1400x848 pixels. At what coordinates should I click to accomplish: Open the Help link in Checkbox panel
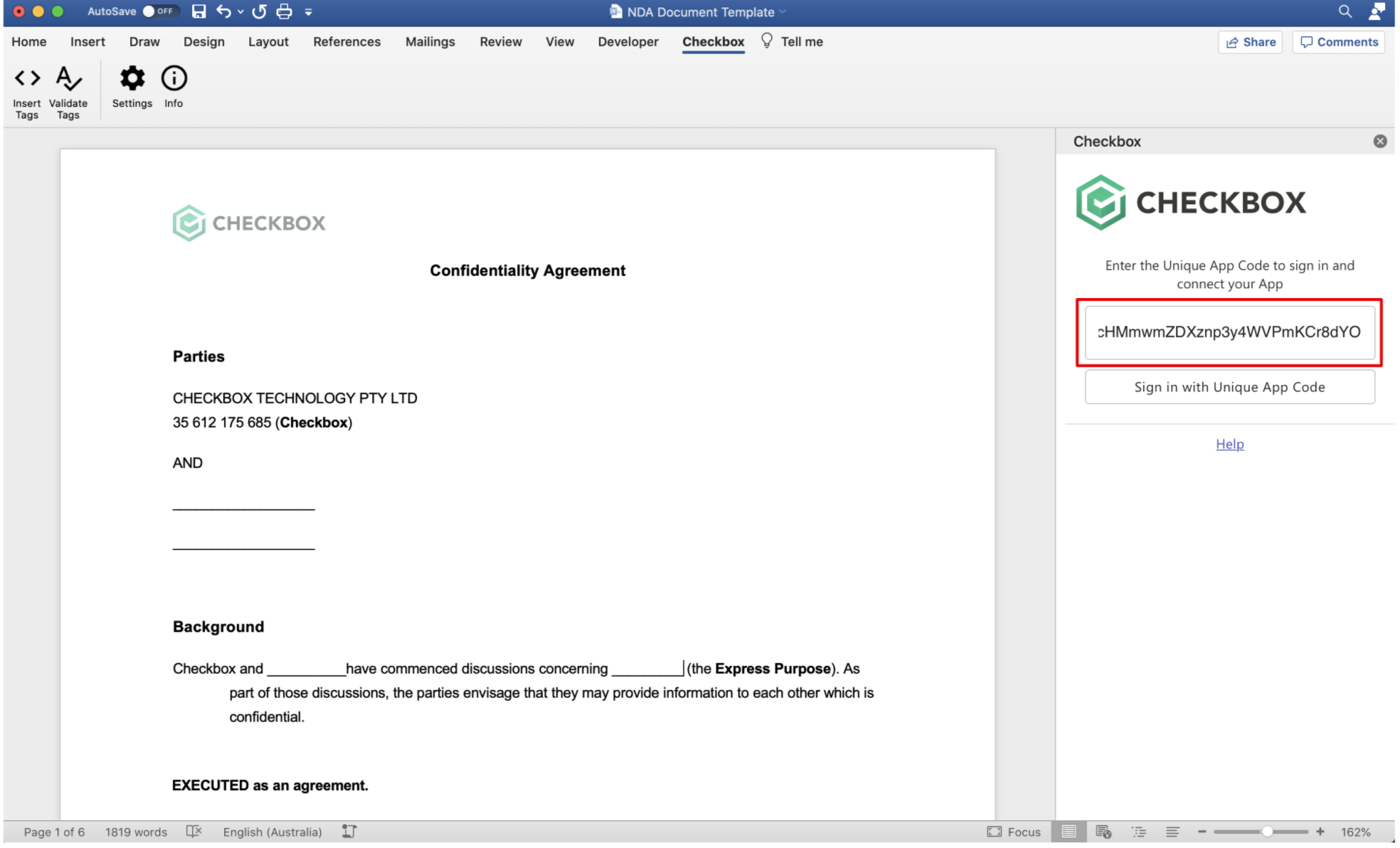[x=1230, y=445]
